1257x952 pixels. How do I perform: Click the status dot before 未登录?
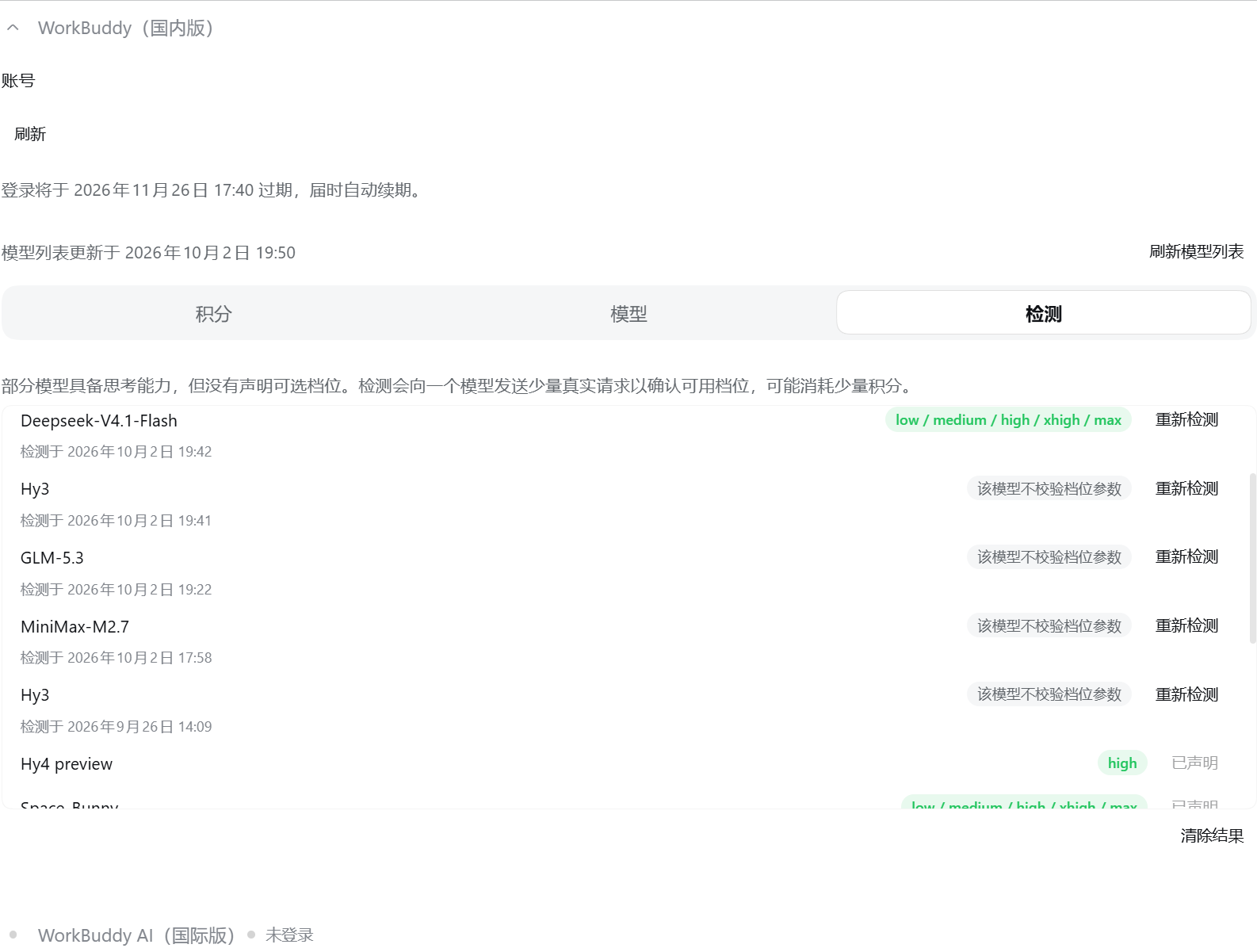(x=251, y=935)
